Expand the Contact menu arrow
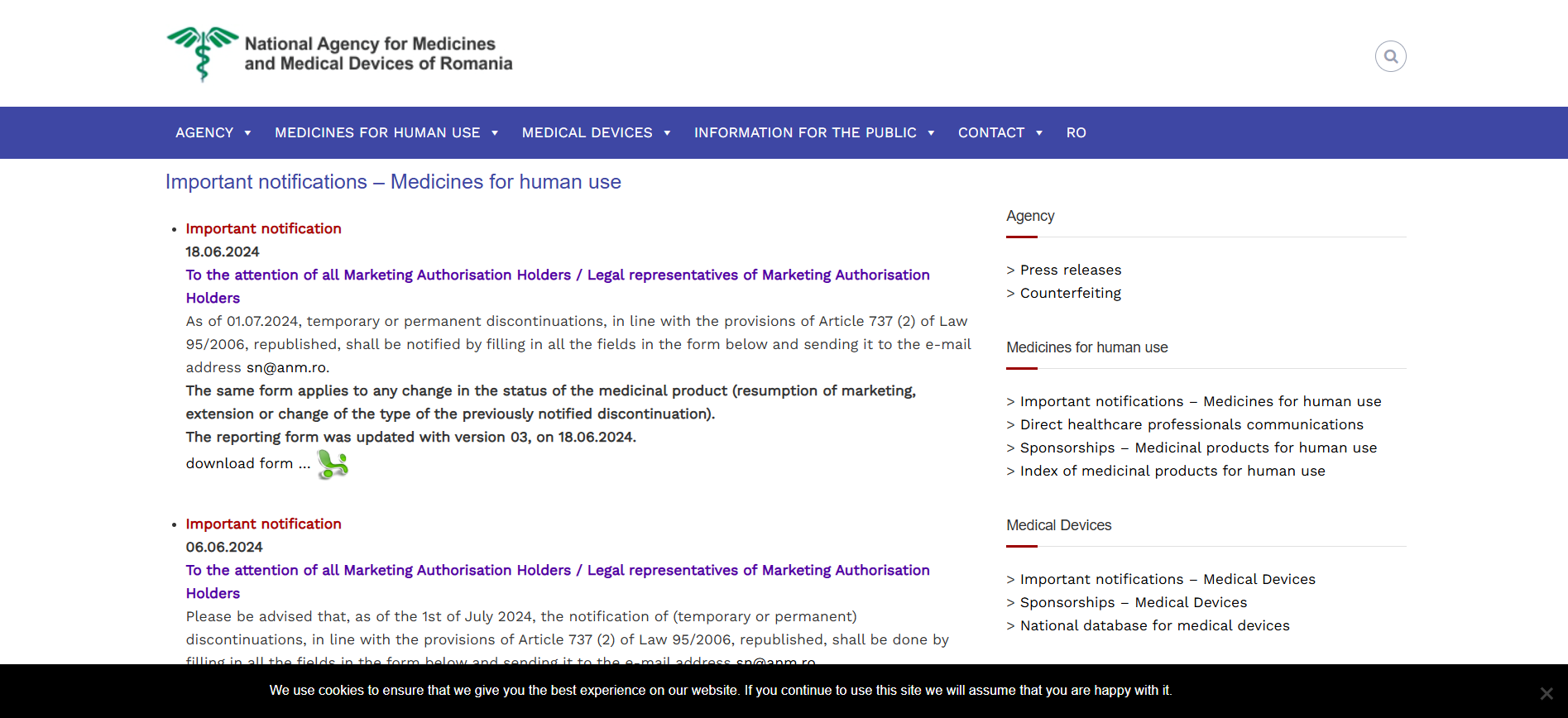Image resolution: width=1568 pixels, height=718 pixels. tap(1039, 133)
